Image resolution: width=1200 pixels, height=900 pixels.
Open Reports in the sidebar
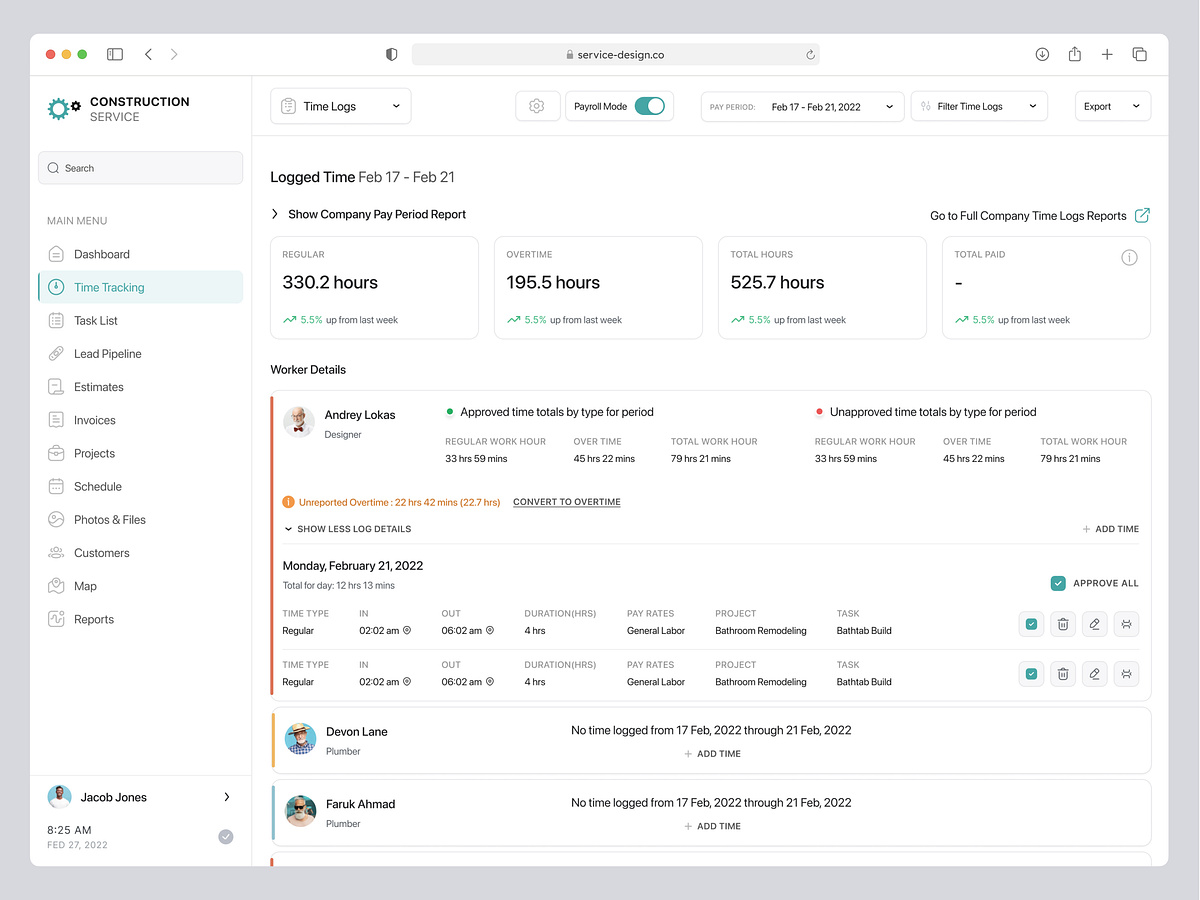(x=140, y=619)
